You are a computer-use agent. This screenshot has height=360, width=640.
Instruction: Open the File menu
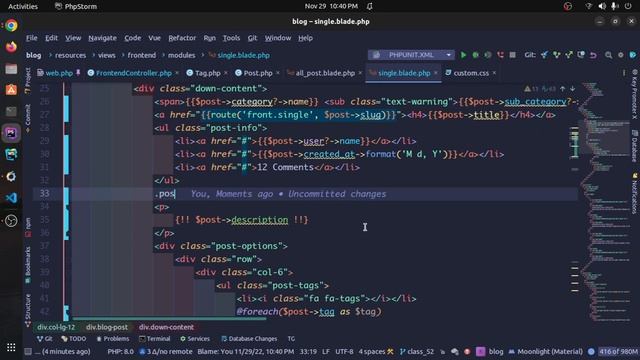(x=31, y=38)
